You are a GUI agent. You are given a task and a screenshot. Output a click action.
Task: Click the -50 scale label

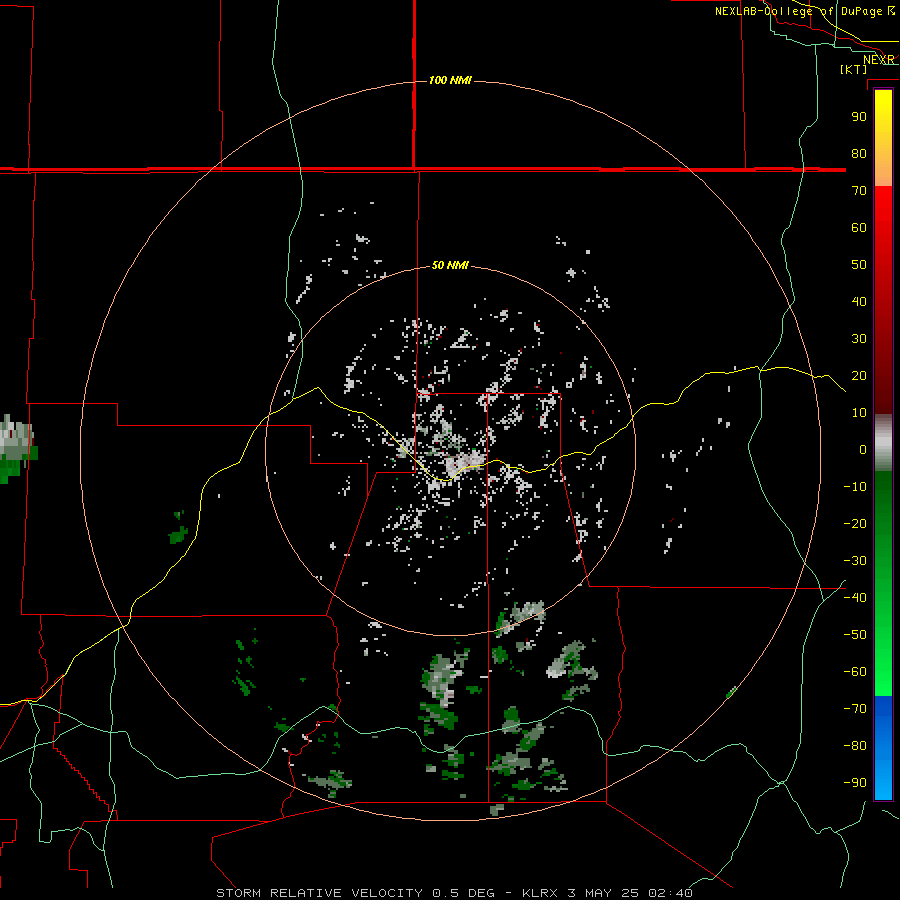tap(855, 635)
